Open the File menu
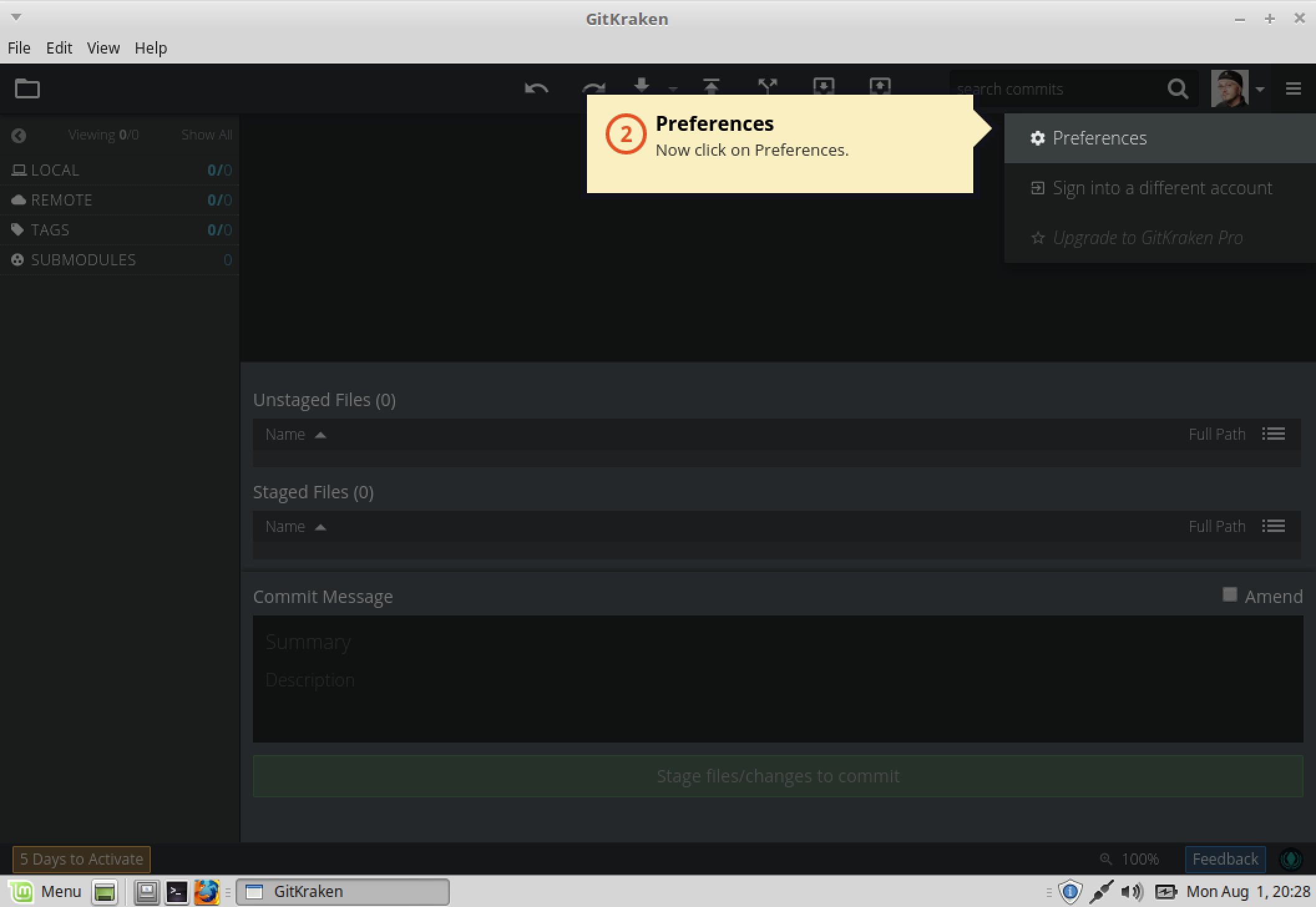Image resolution: width=1316 pixels, height=907 pixels. point(19,48)
